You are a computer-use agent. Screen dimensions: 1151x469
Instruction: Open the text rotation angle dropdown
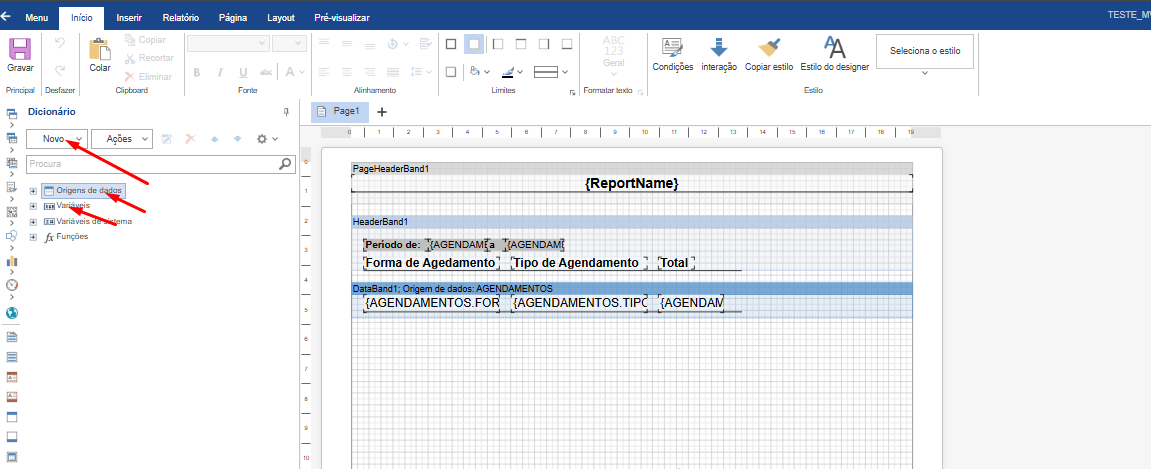pos(397,44)
